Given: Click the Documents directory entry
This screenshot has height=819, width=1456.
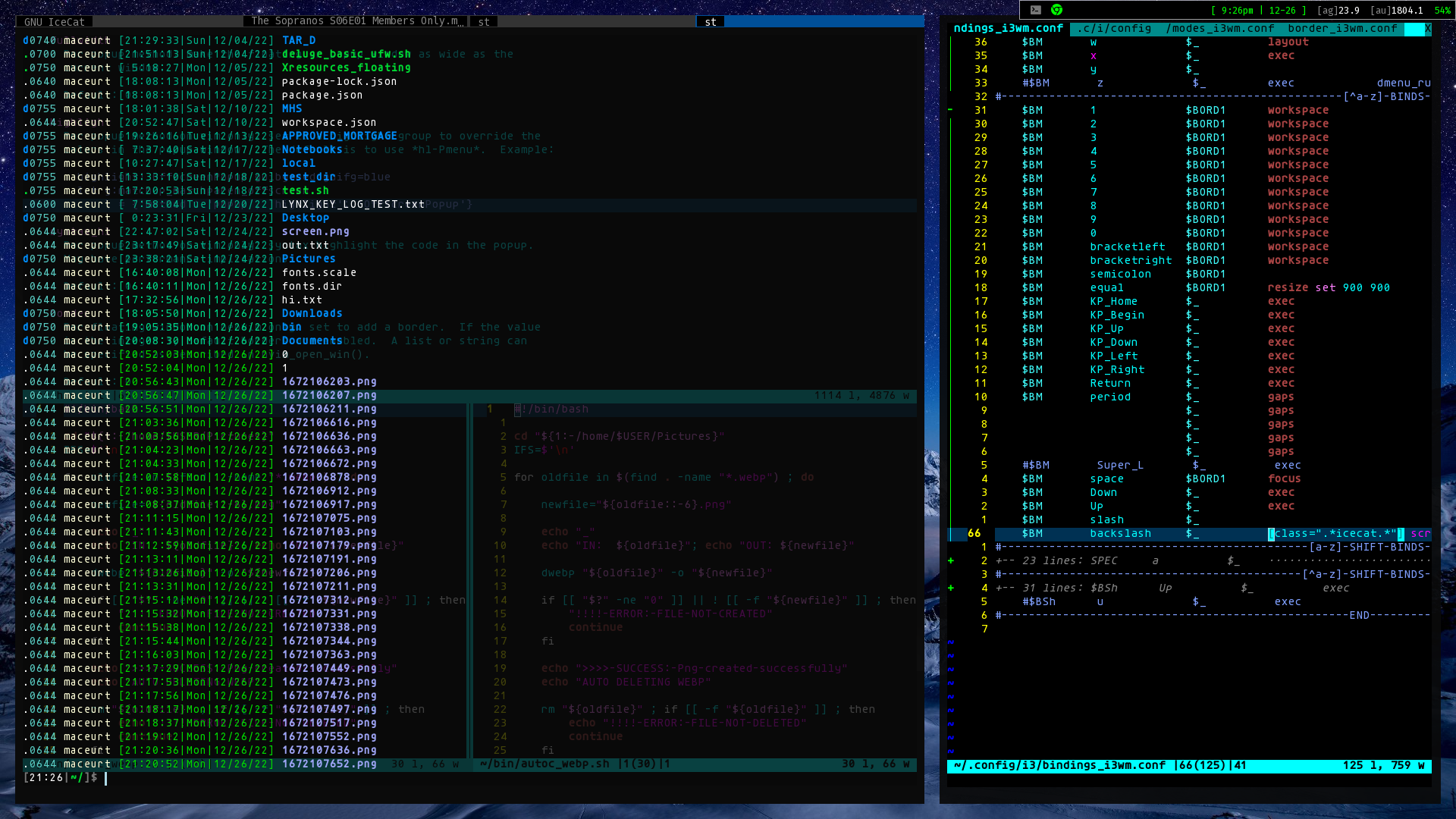Looking at the screenshot, I should point(312,340).
